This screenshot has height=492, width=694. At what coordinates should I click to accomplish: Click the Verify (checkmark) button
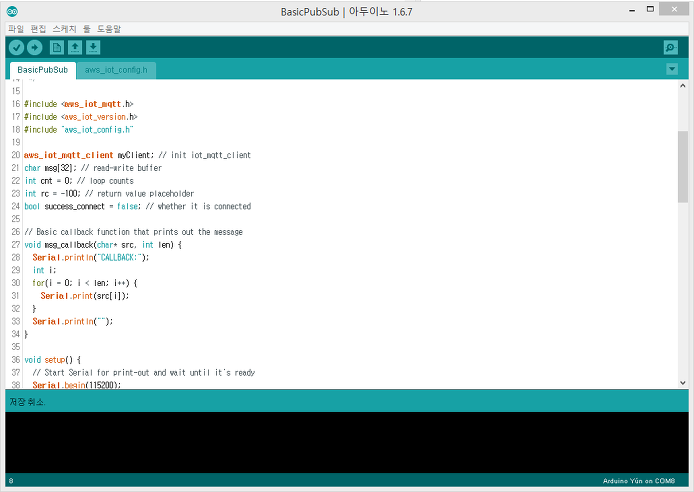(x=16, y=47)
